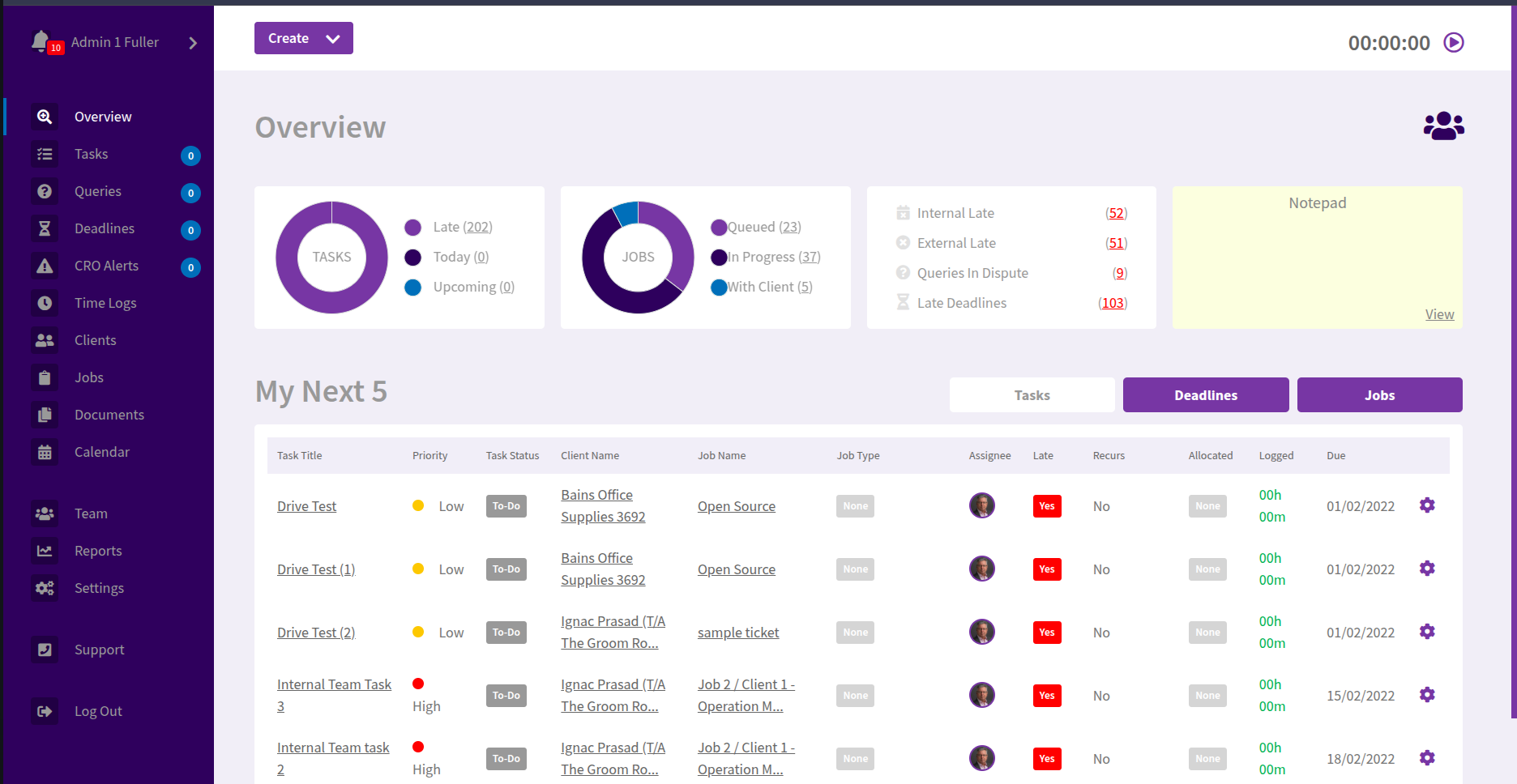Click gear icon for Internal Team Task 3

[1427, 695]
